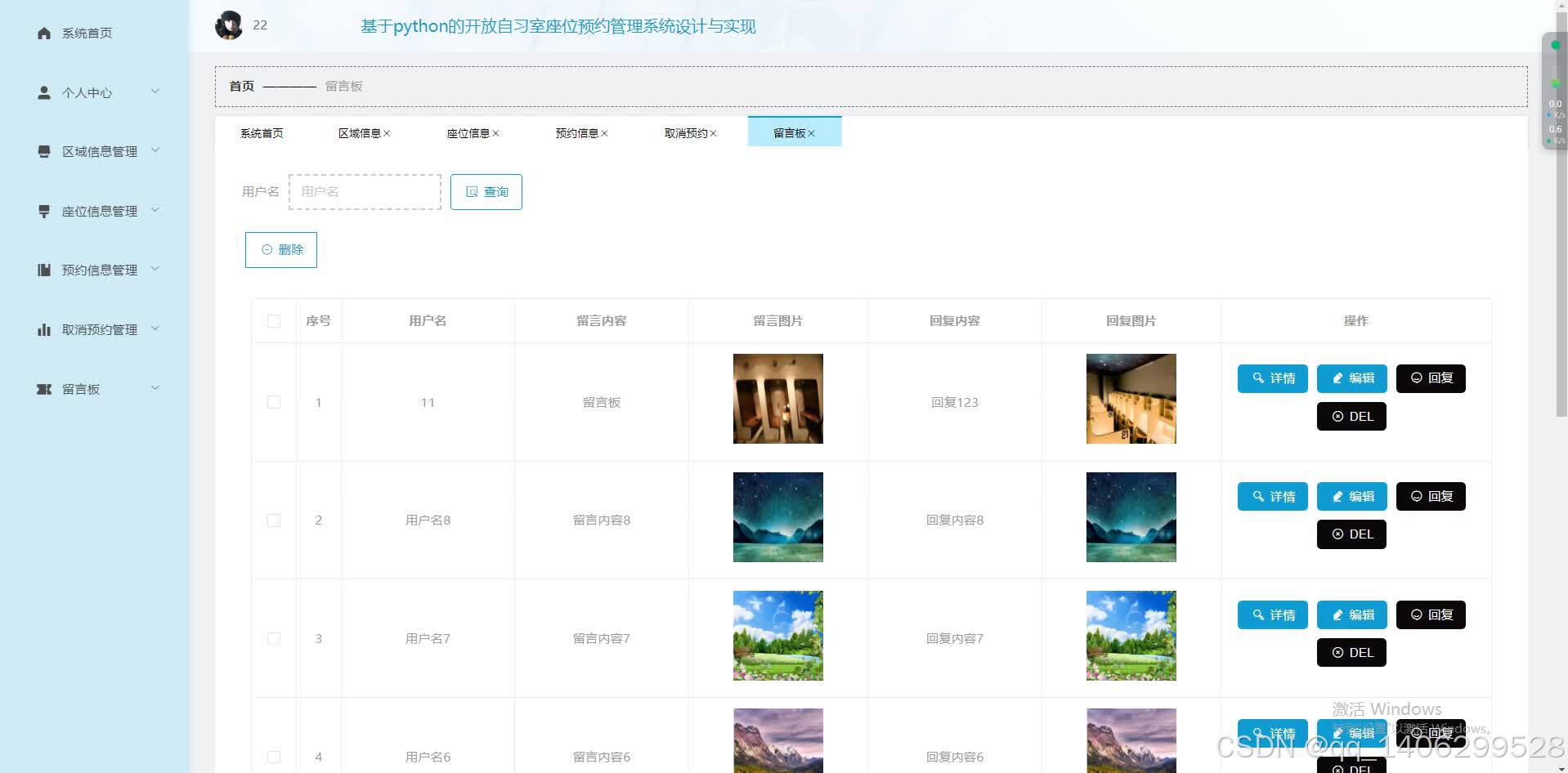Click the 删除 batch delete button

click(281, 250)
